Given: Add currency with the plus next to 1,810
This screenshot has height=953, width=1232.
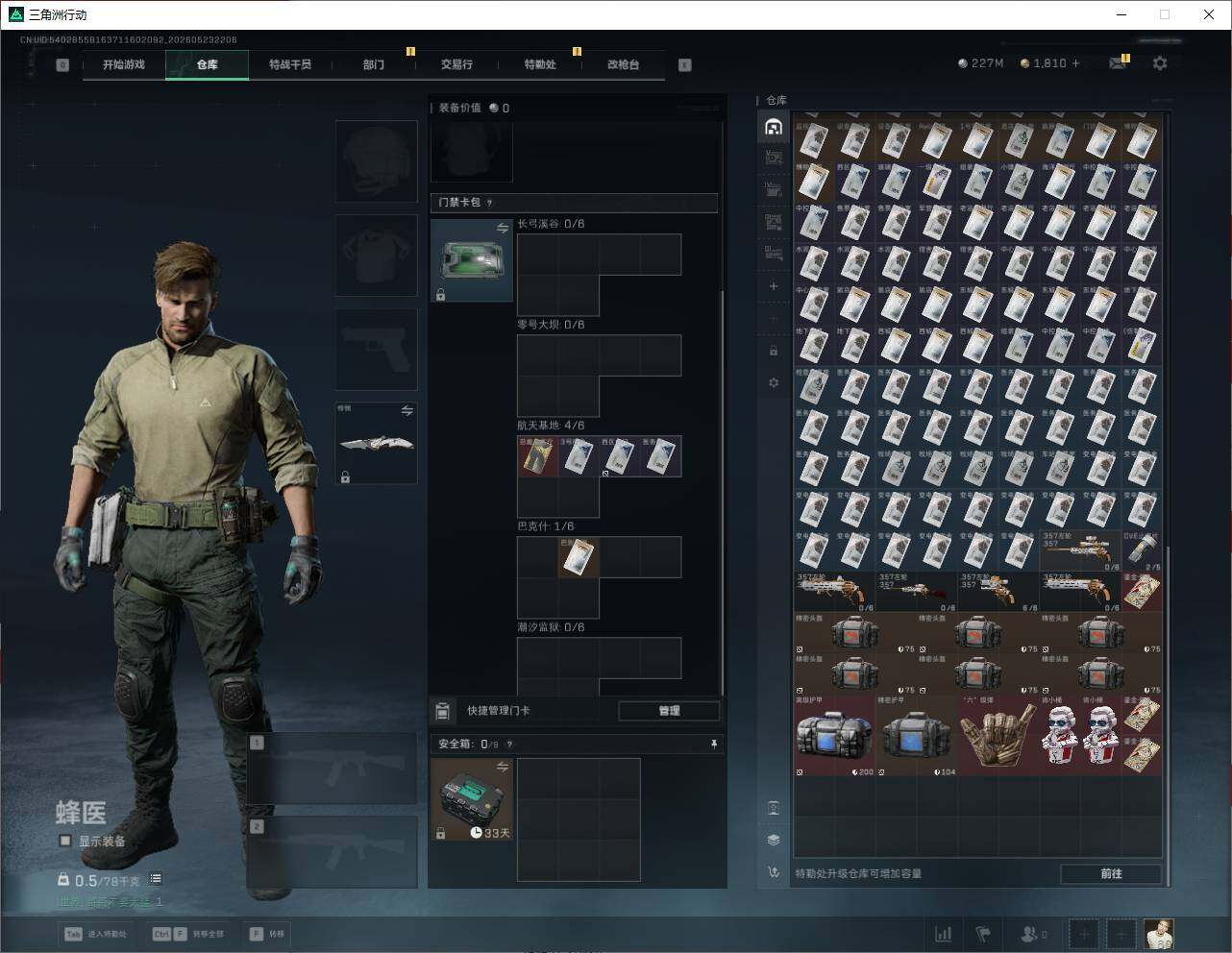Looking at the screenshot, I should click(x=1075, y=63).
